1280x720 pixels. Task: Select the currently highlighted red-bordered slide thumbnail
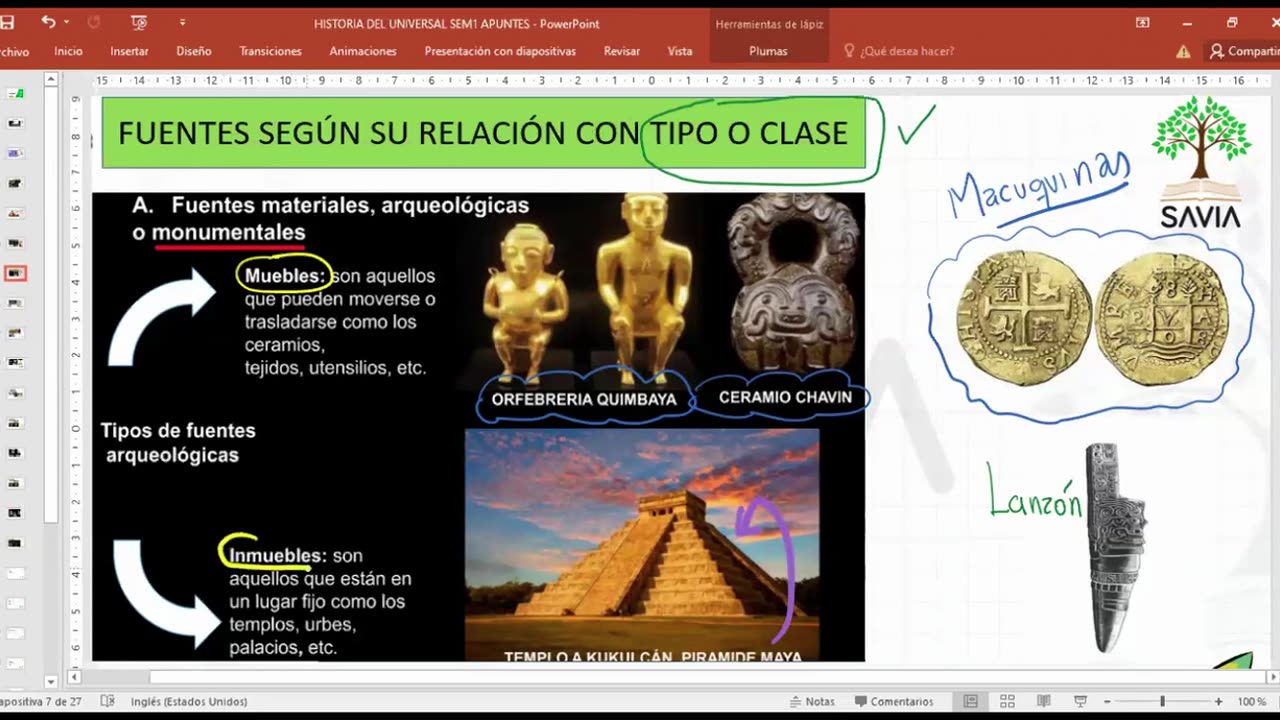(15, 273)
